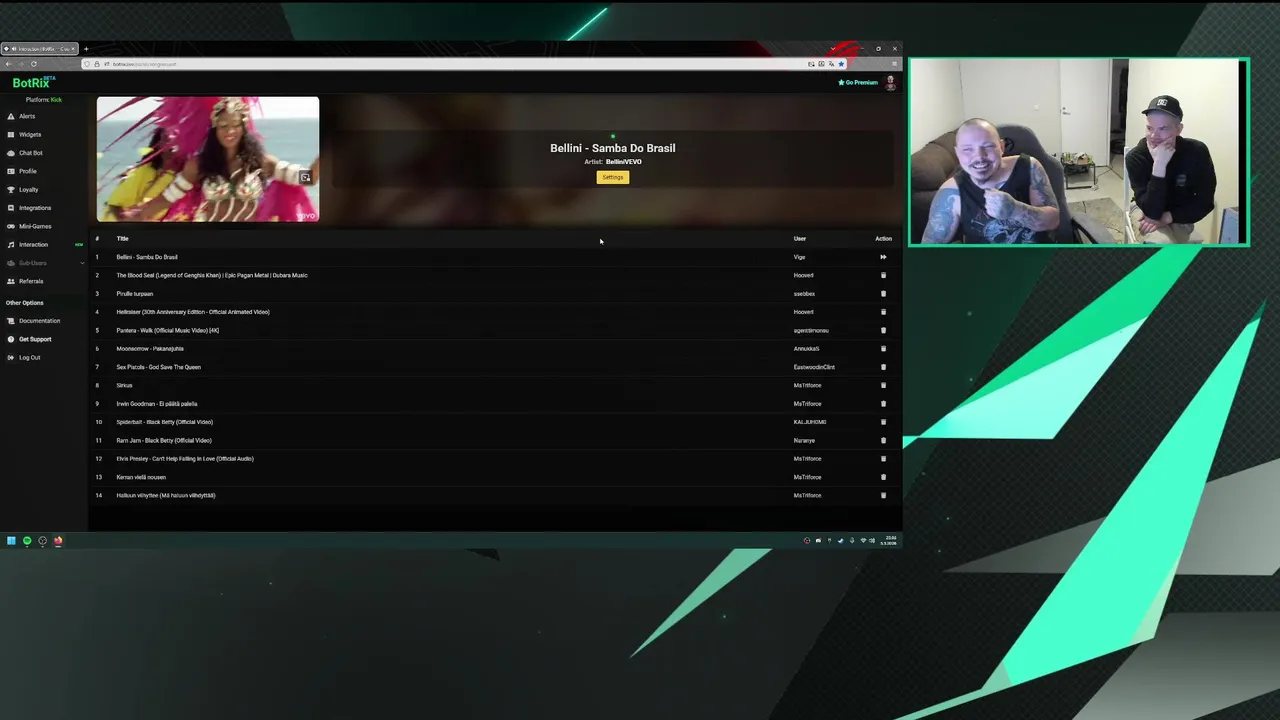Delete the Irwin Goodman song request
Viewport: 1280px width, 720px height.
883,404
